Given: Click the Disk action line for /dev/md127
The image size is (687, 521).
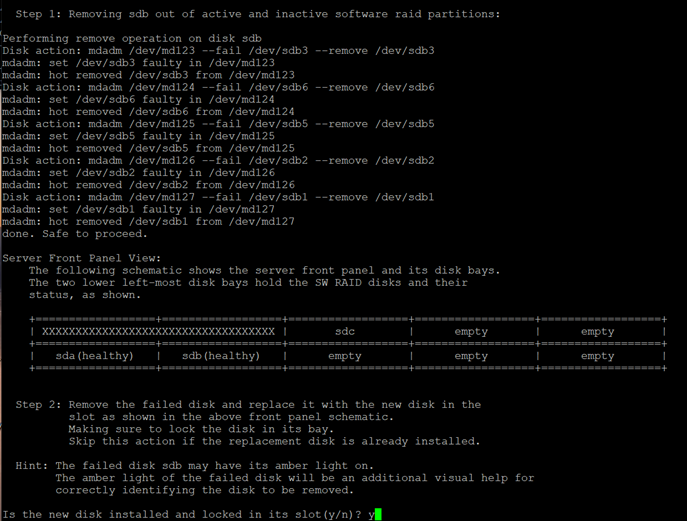Looking at the screenshot, I should coord(218,197).
